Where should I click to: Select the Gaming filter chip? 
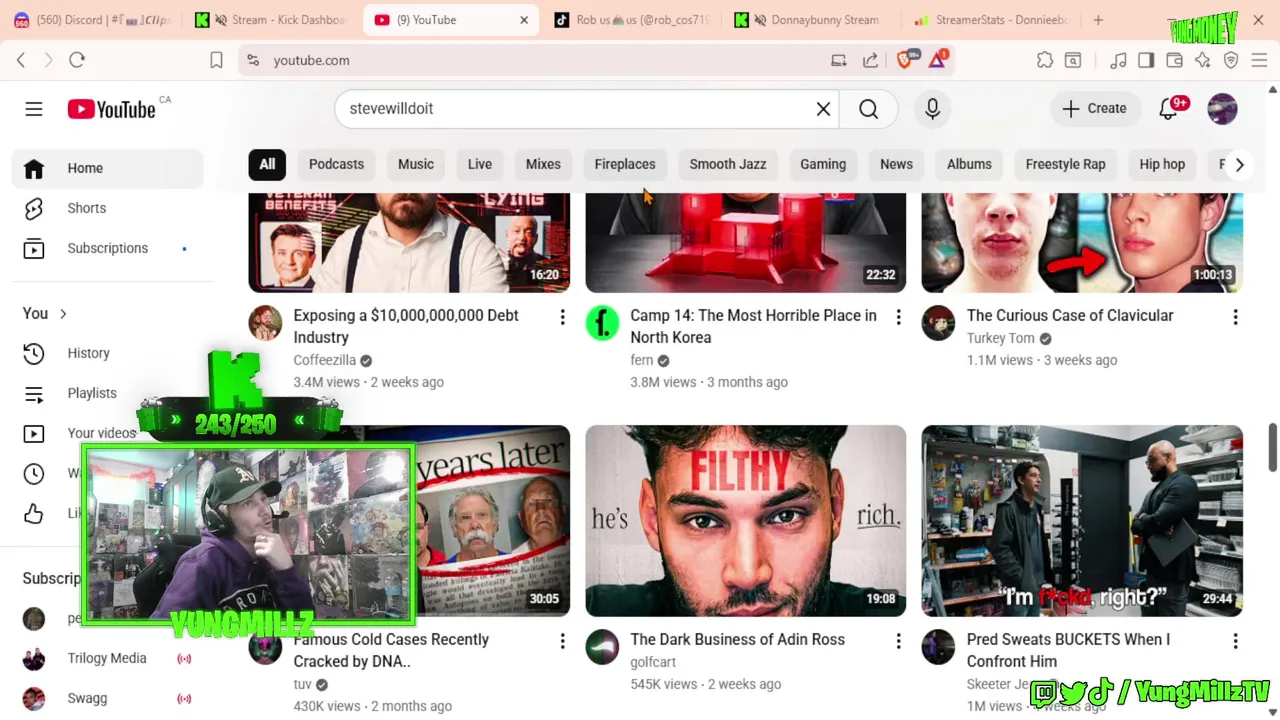click(x=823, y=164)
